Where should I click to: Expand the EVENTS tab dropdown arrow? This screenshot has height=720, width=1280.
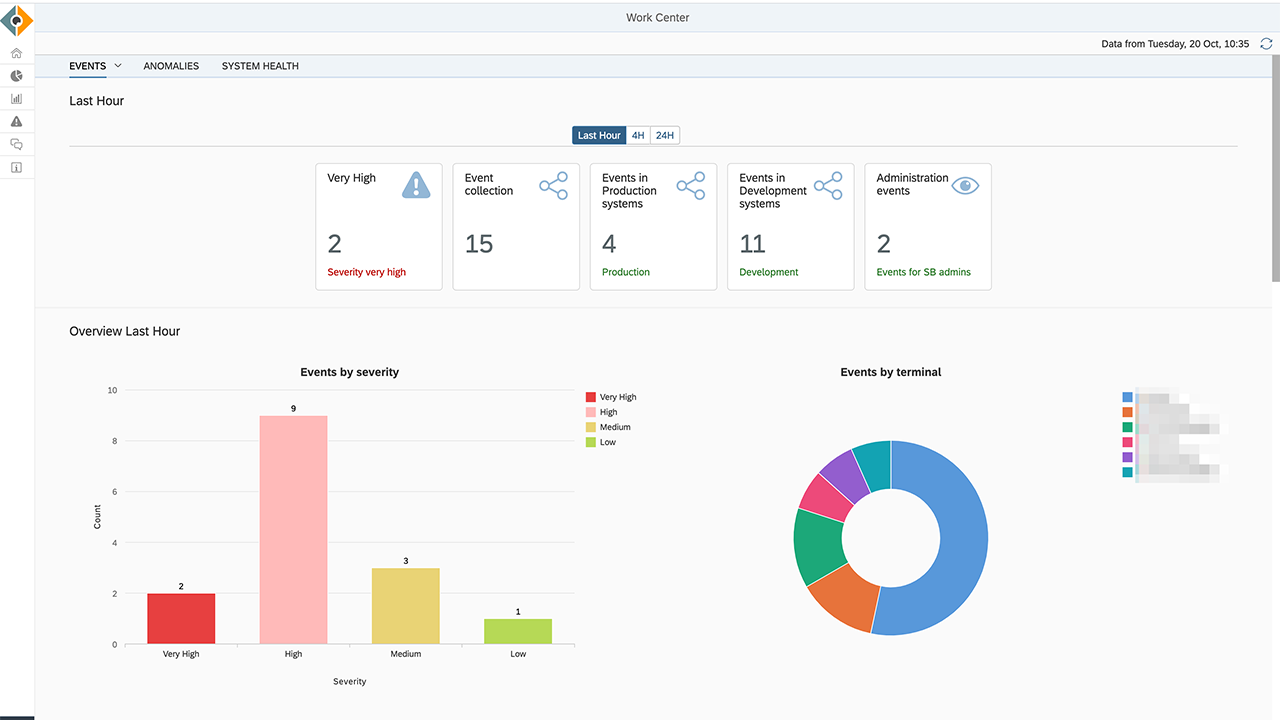point(118,66)
